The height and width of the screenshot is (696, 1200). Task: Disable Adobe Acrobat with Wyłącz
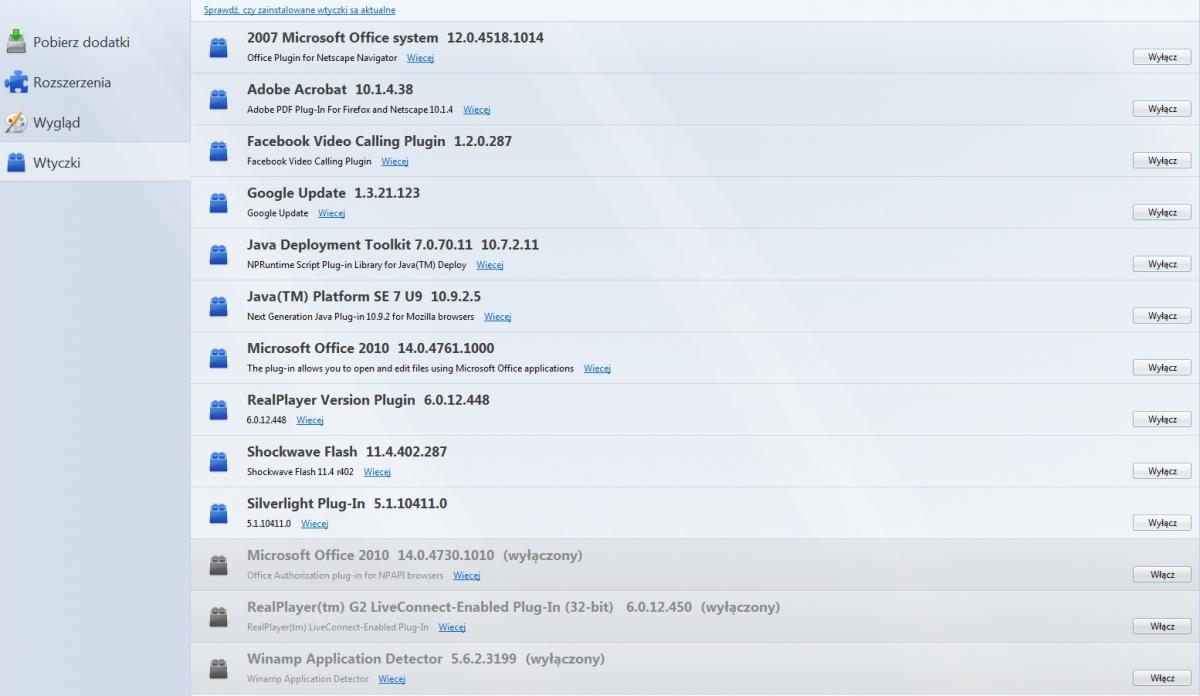[x=1162, y=108]
